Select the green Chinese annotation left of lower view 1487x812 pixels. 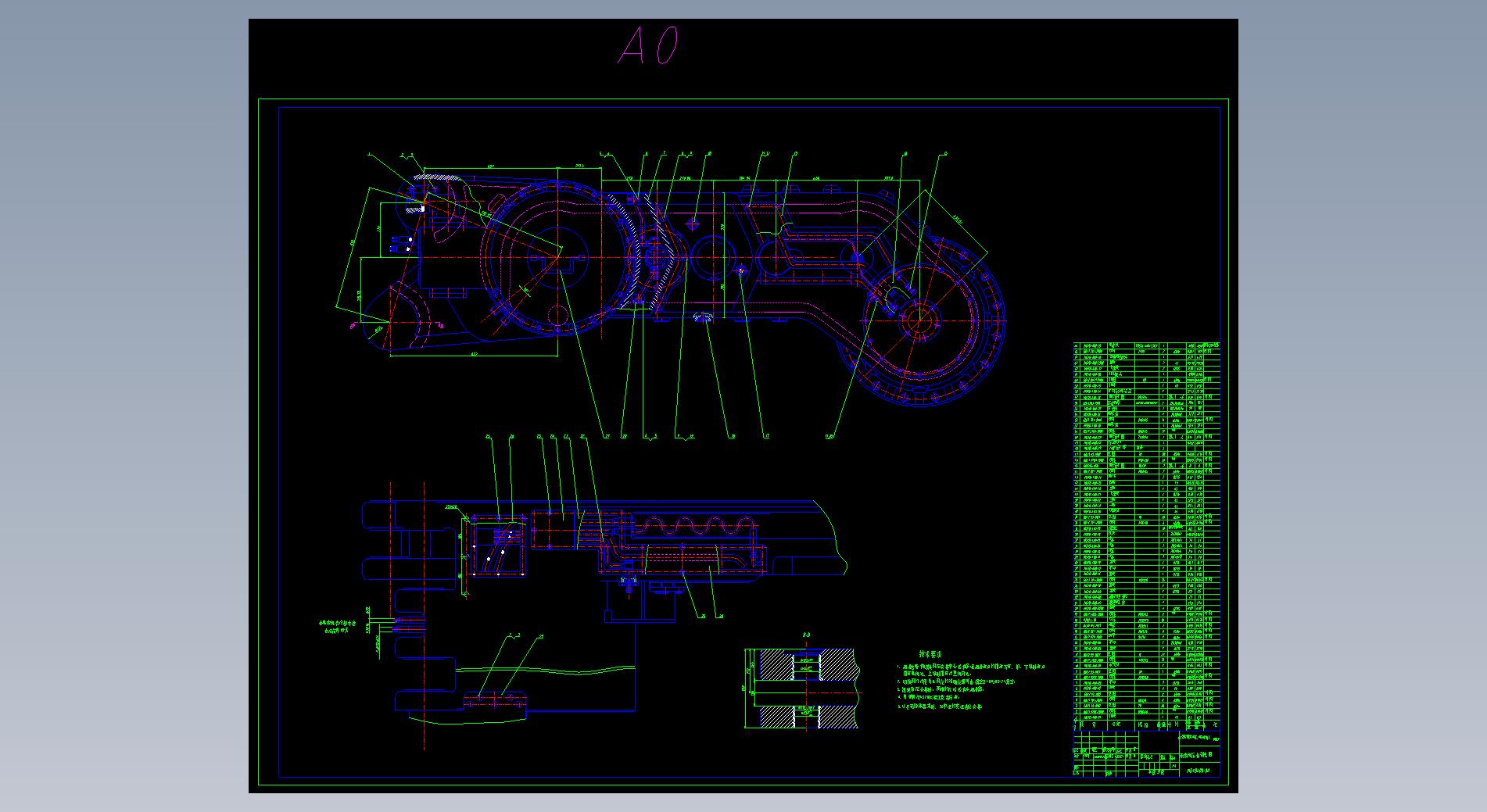coord(341,625)
